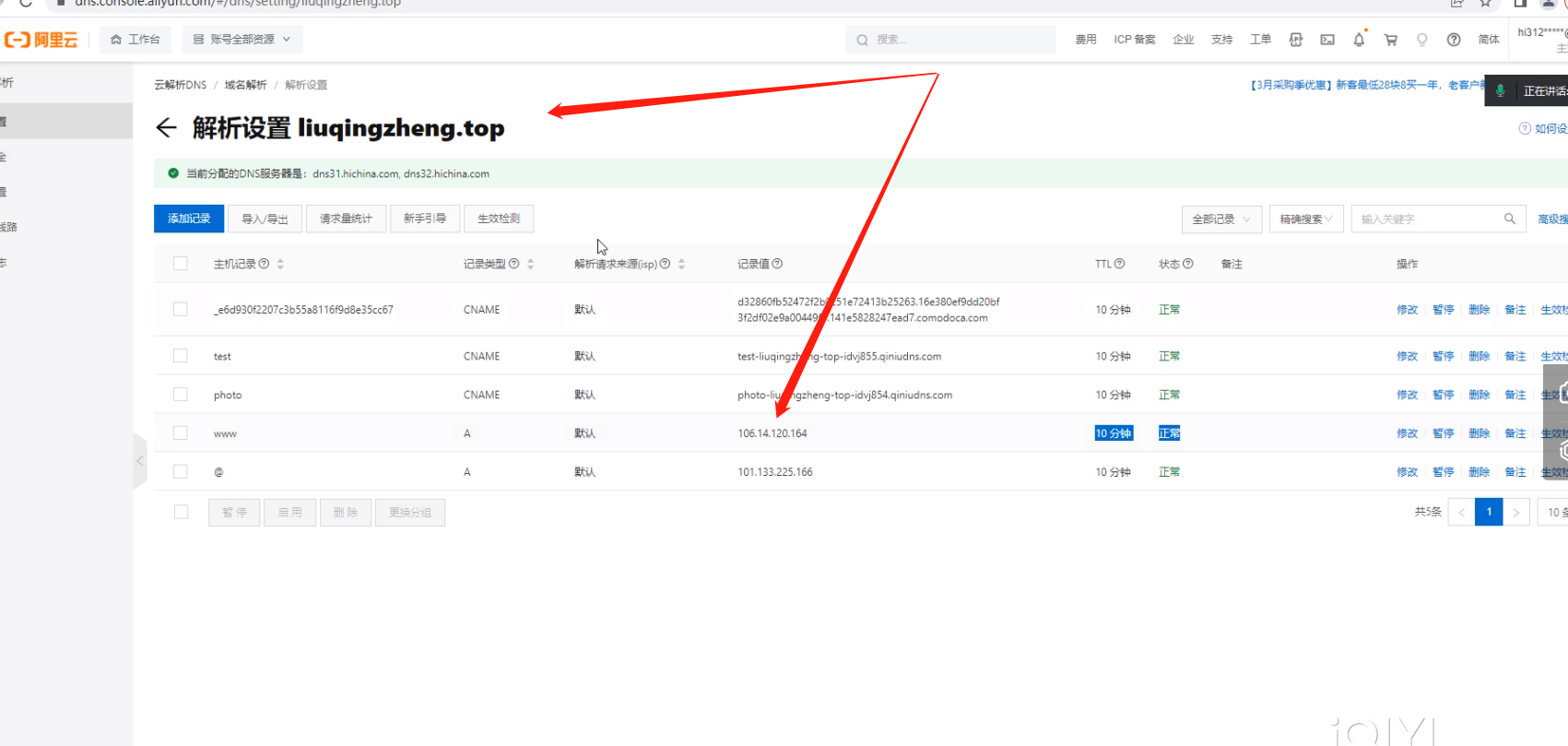1568x746 pixels.
Task: Click the search icon in the header search bar
Action: pos(862,40)
